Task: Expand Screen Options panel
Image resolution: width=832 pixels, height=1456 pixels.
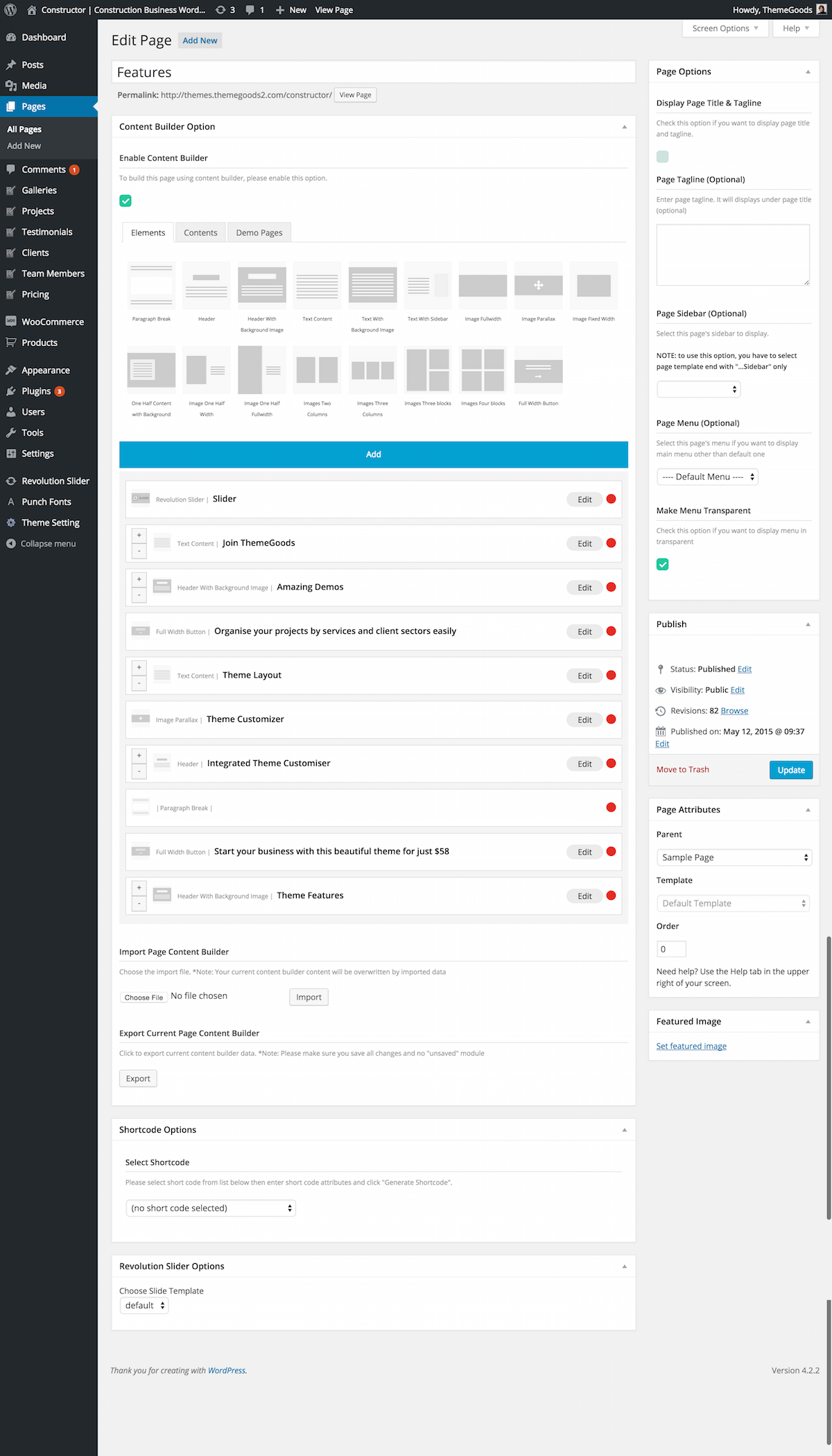Action: (x=725, y=28)
